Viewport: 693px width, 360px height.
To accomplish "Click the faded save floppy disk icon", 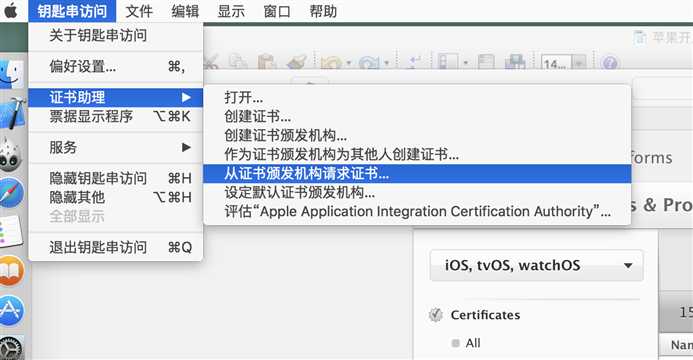I will click(x=514, y=63).
